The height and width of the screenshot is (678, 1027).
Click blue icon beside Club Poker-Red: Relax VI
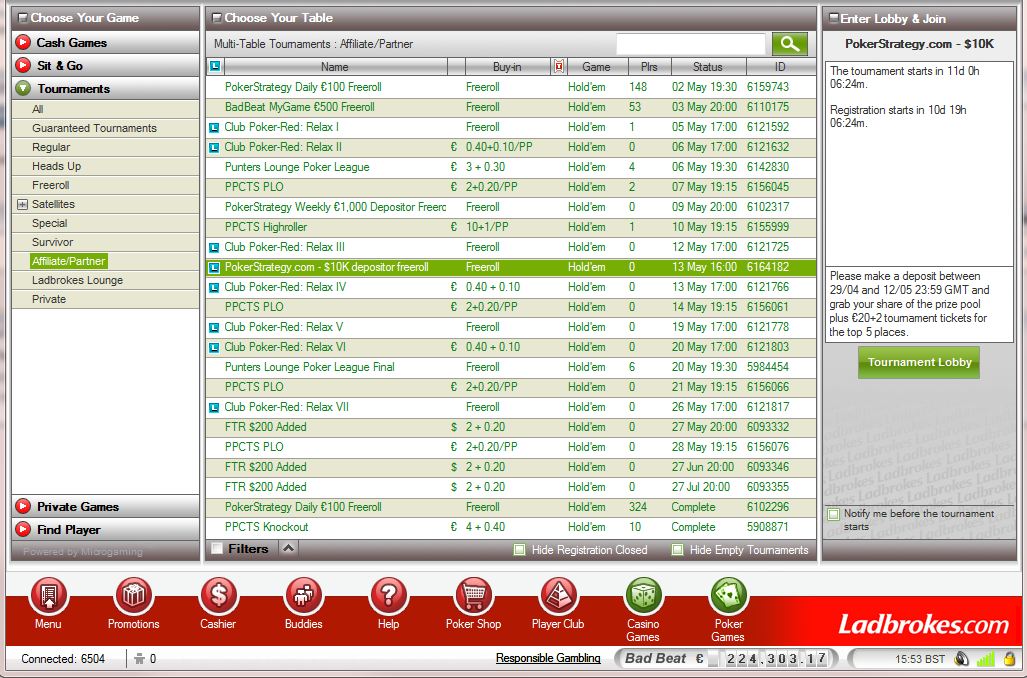click(x=214, y=348)
